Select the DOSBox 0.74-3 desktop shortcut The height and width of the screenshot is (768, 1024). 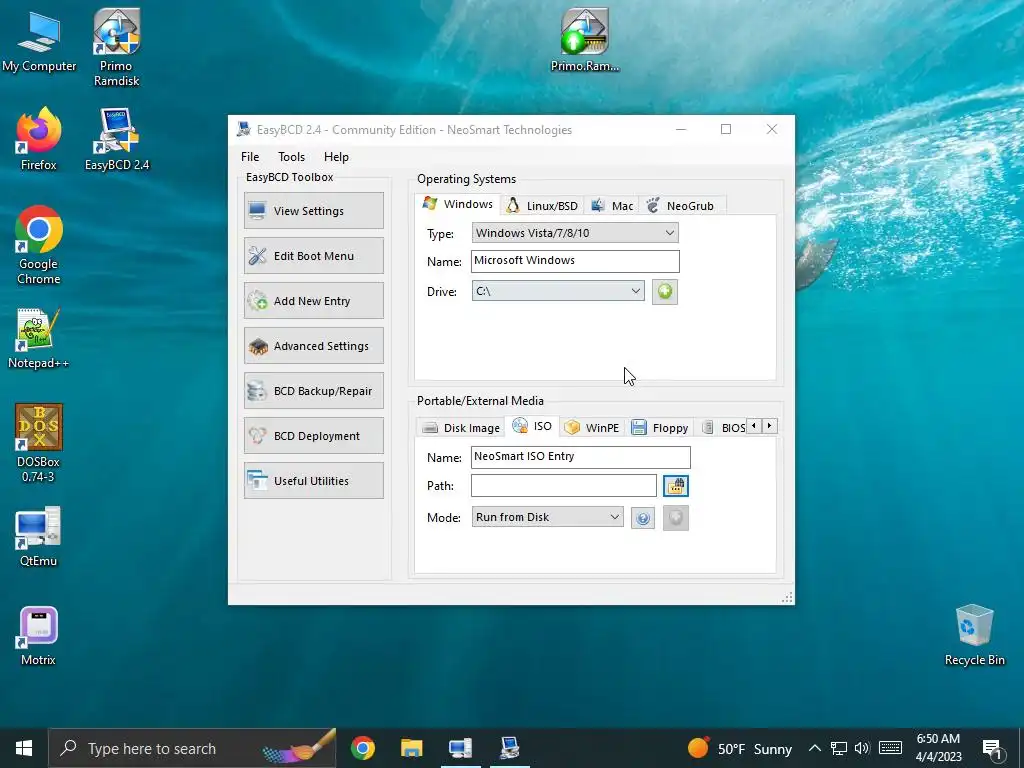pyautogui.click(x=39, y=443)
